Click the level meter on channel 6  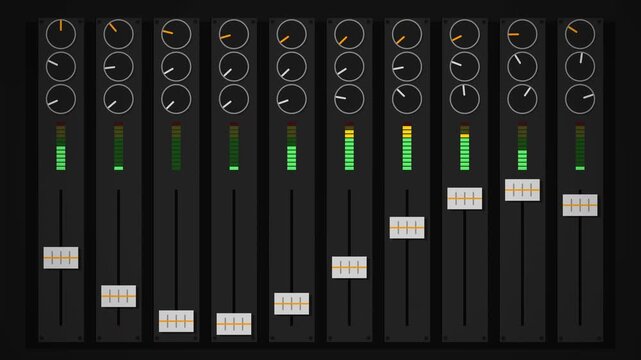[x=349, y=146]
